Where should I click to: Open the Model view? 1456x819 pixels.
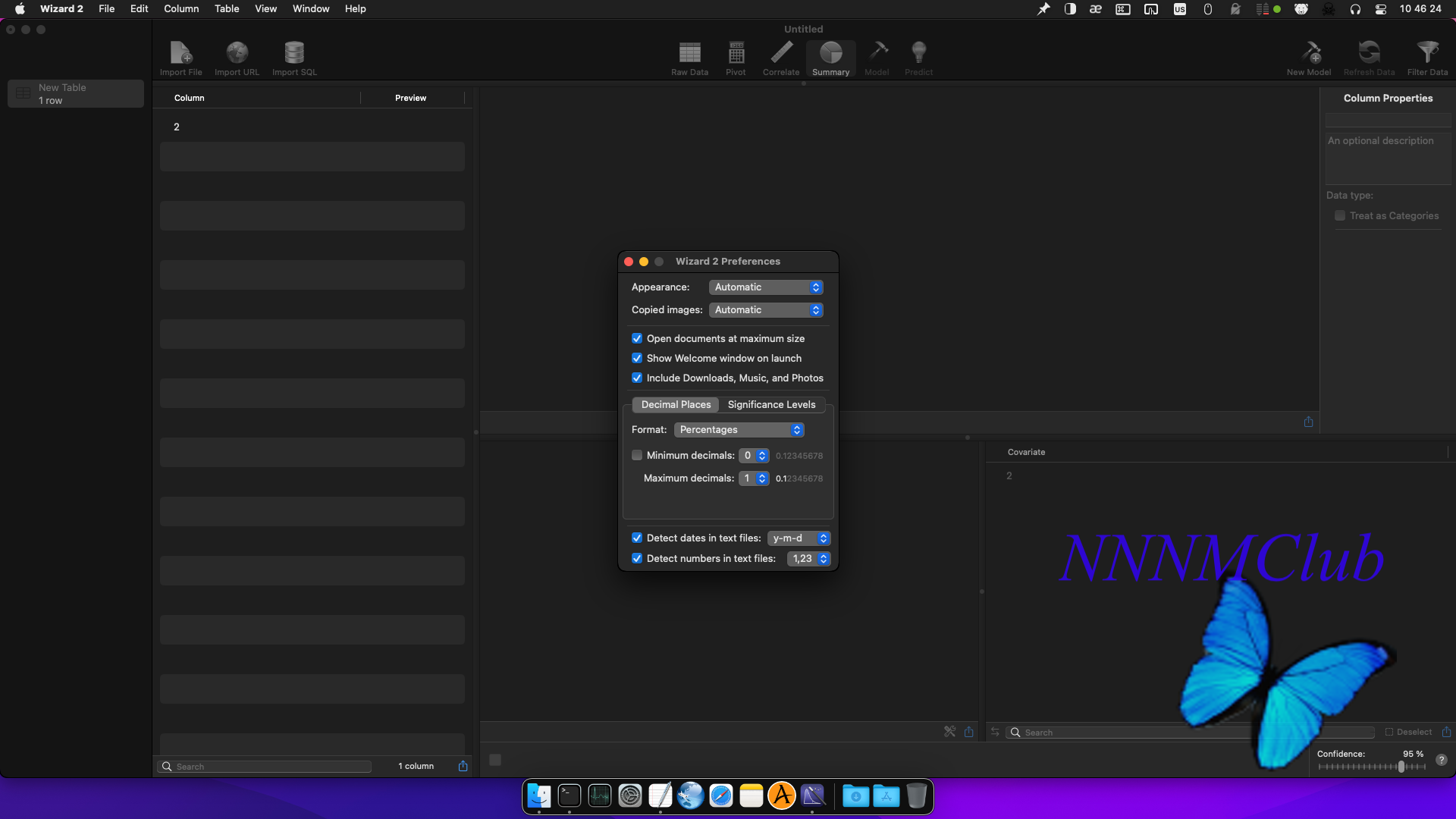click(877, 58)
